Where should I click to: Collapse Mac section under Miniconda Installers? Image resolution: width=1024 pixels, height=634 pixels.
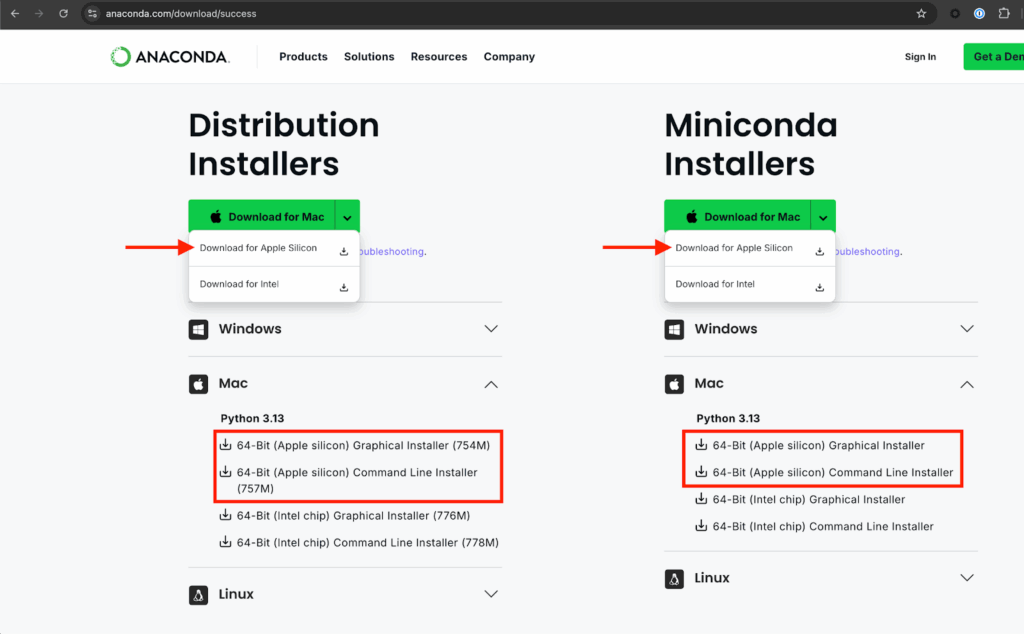tap(967, 384)
